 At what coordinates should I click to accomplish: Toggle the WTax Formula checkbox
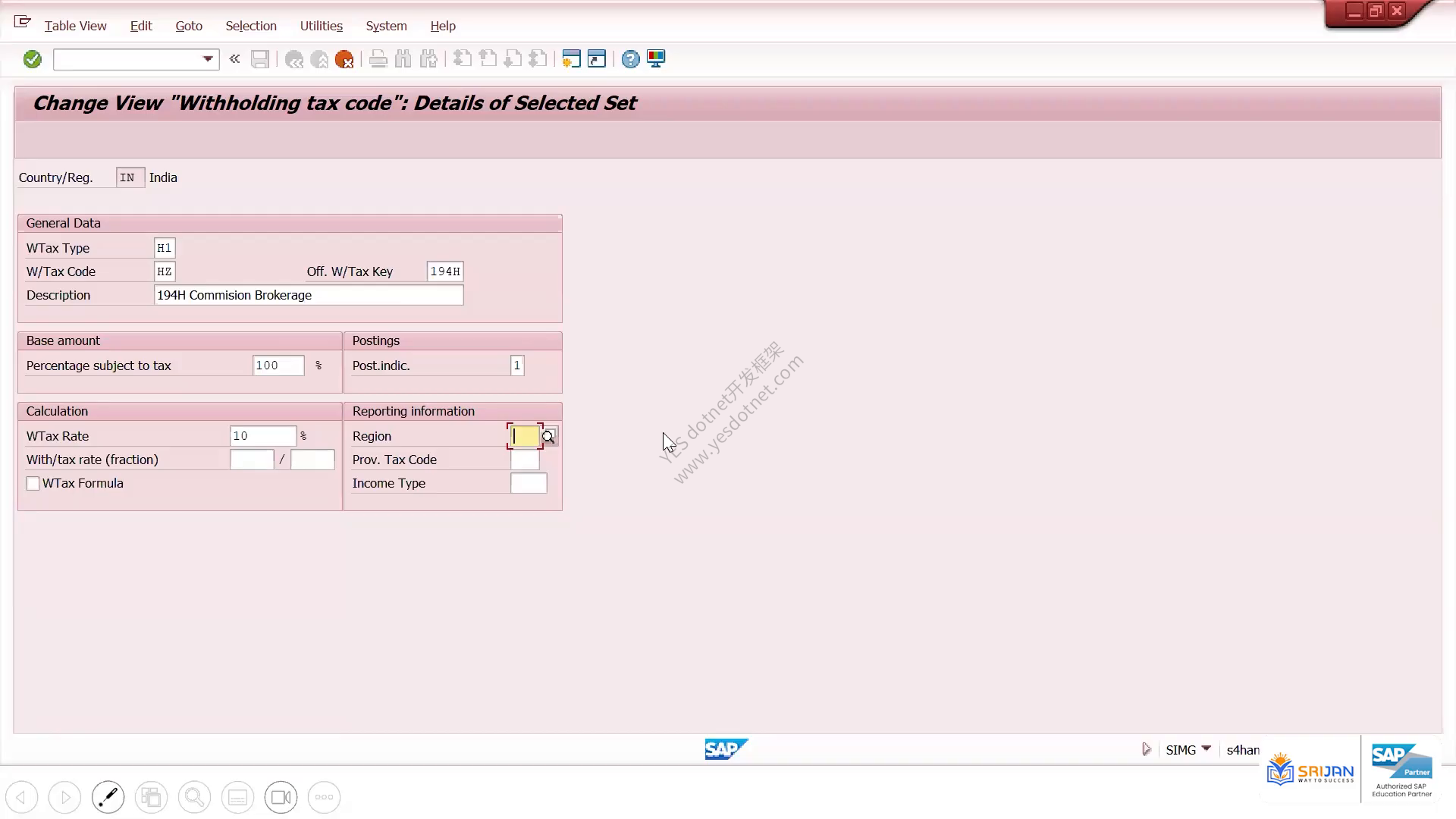[33, 484]
